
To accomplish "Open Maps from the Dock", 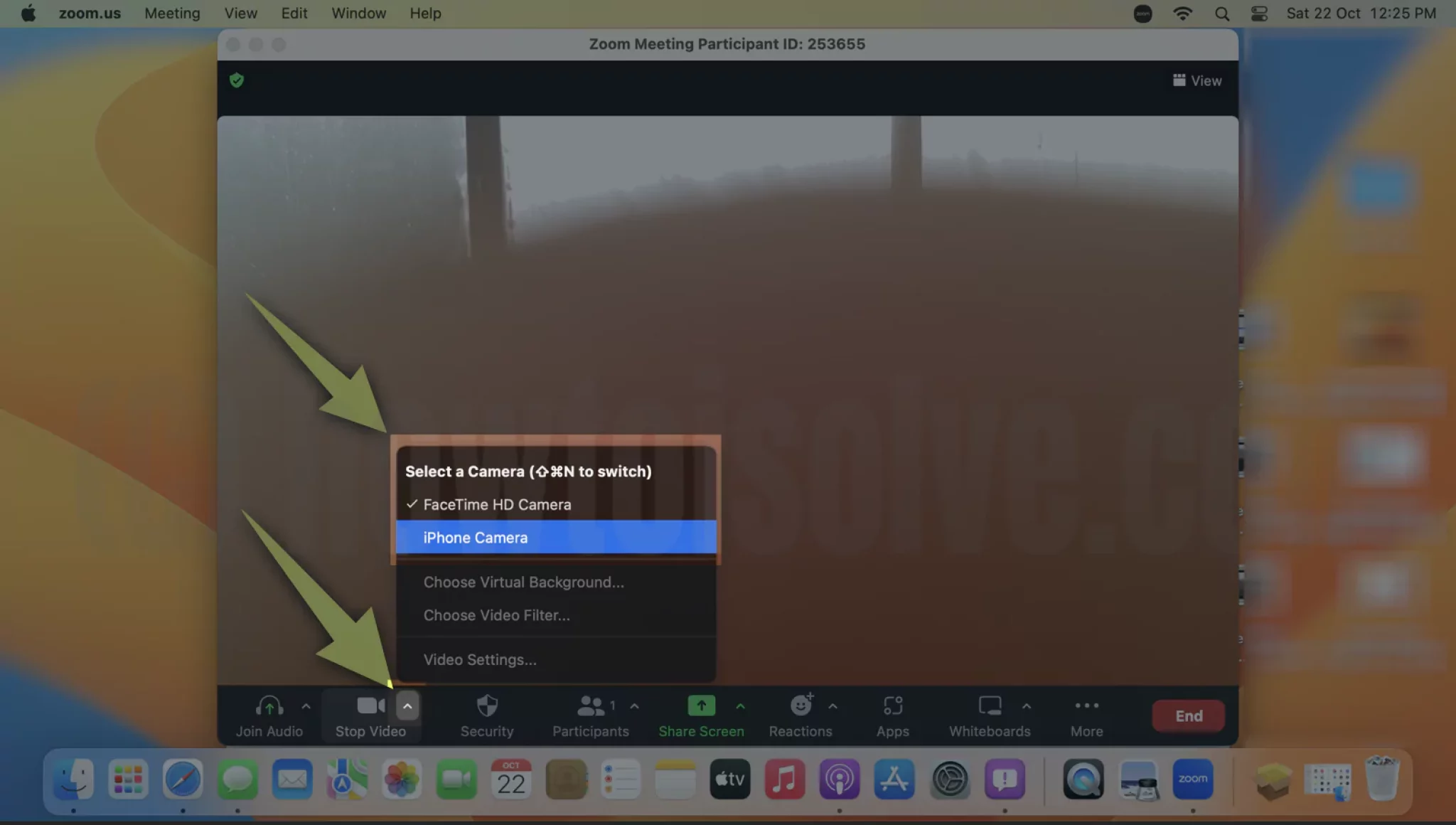I will click(x=347, y=779).
